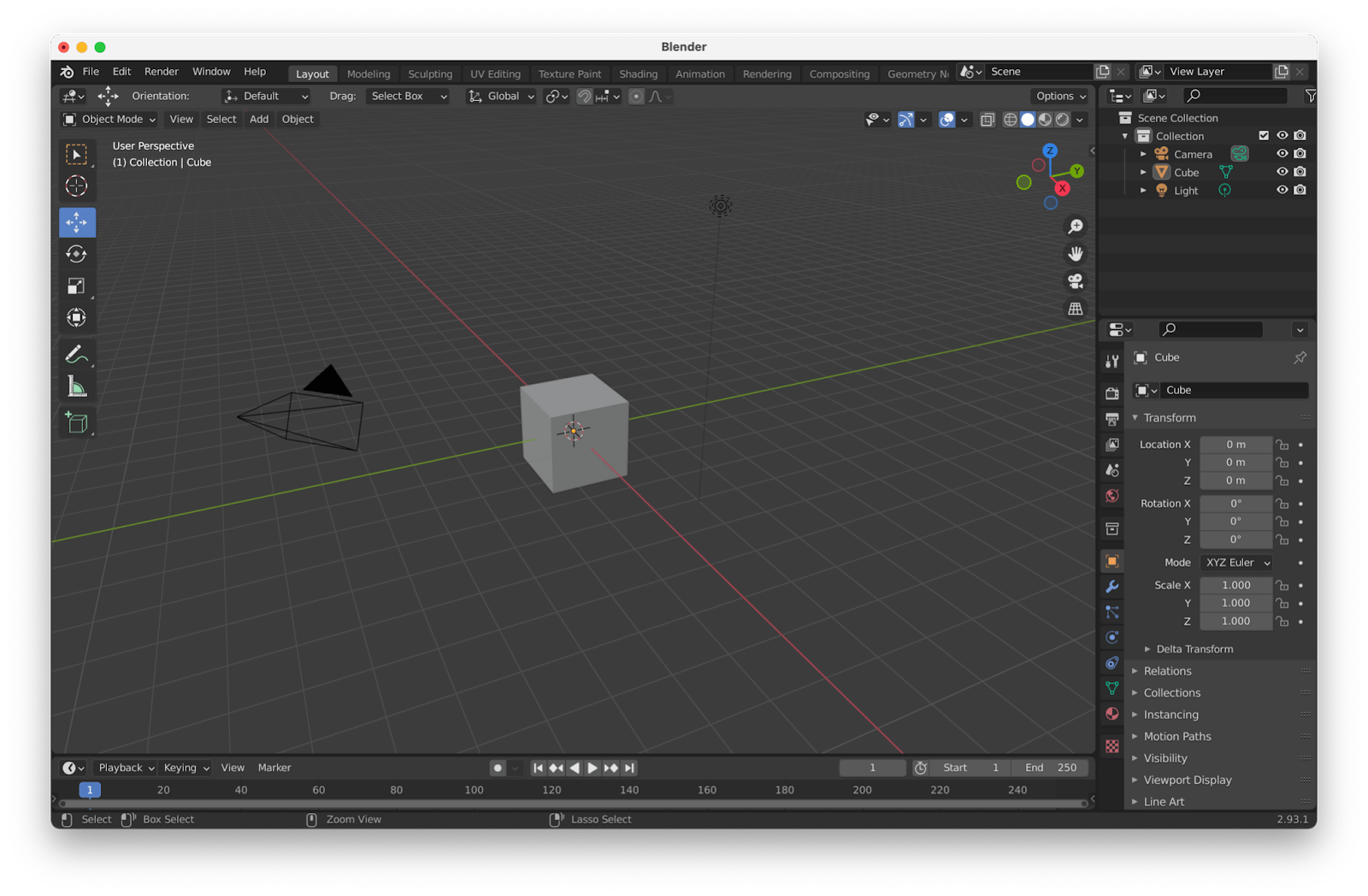
Task: Open the Global transform orientation dropdown
Action: coord(502,96)
